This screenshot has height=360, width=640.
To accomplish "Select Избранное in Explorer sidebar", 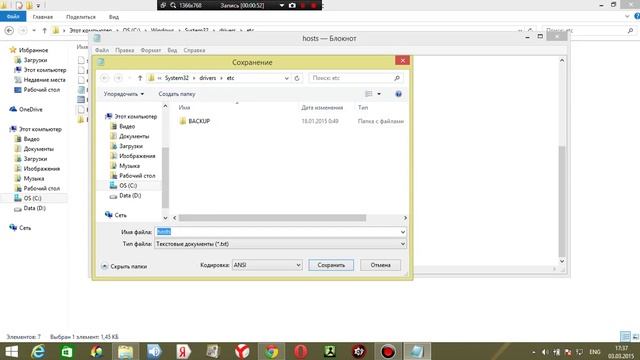I will point(33,50).
